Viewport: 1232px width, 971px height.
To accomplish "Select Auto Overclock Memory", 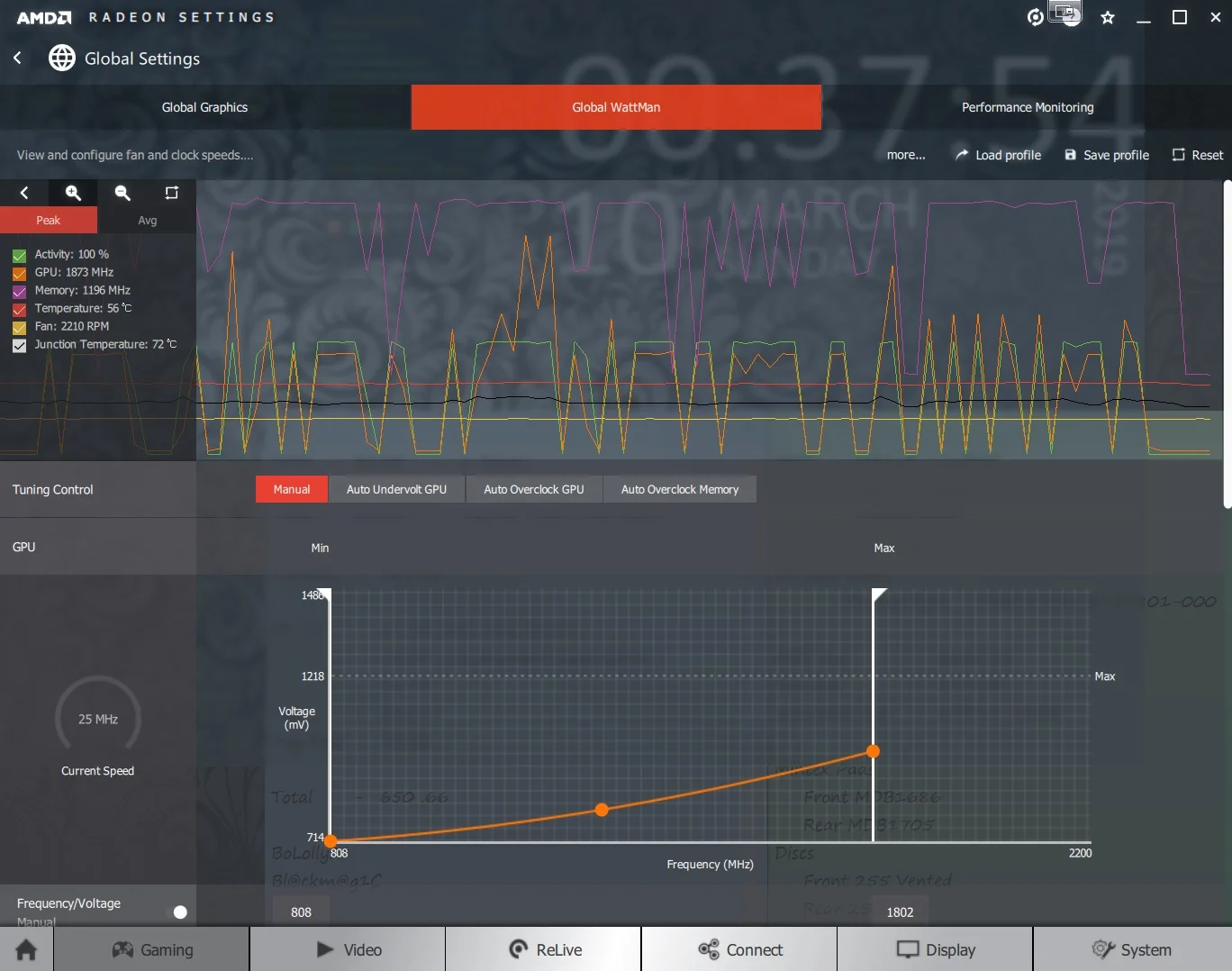I will pyautogui.click(x=680, y=489).
